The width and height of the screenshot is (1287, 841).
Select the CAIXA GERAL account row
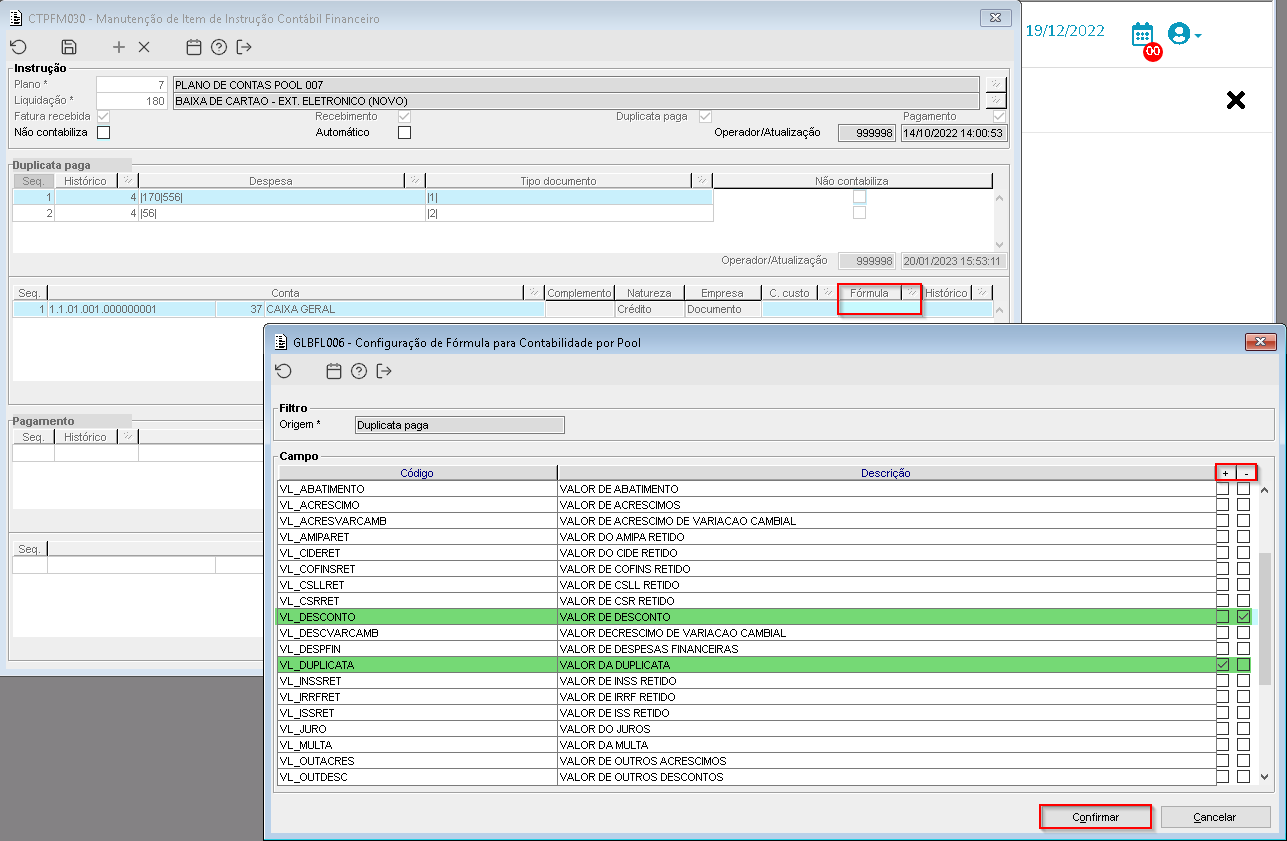coord(503,309)
